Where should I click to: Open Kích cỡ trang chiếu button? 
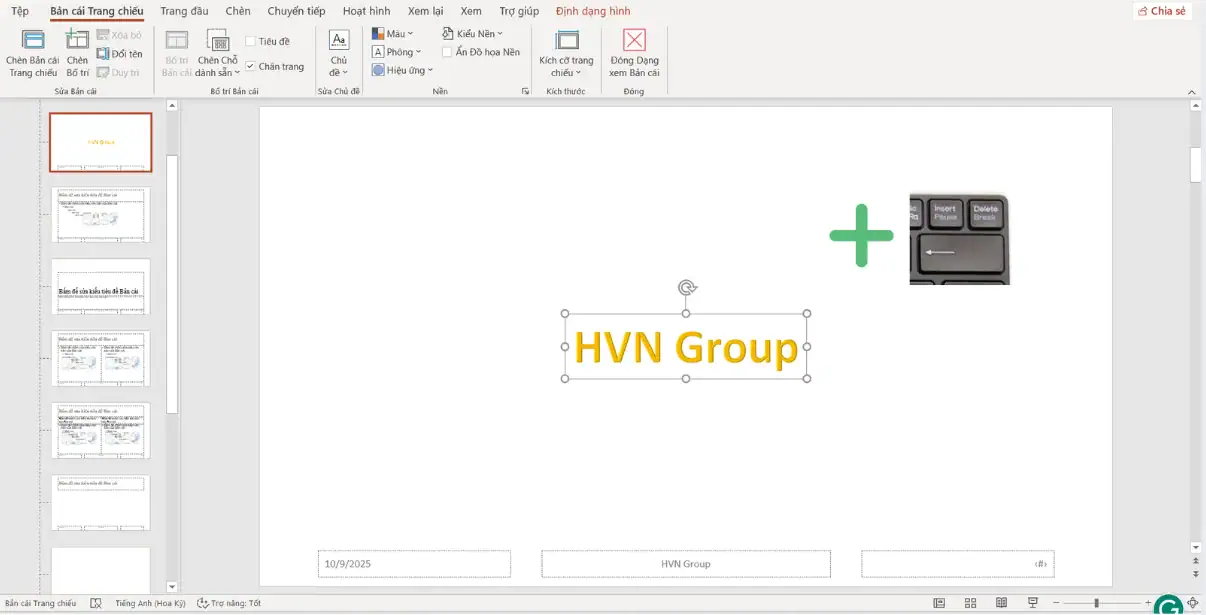(566, 53)
